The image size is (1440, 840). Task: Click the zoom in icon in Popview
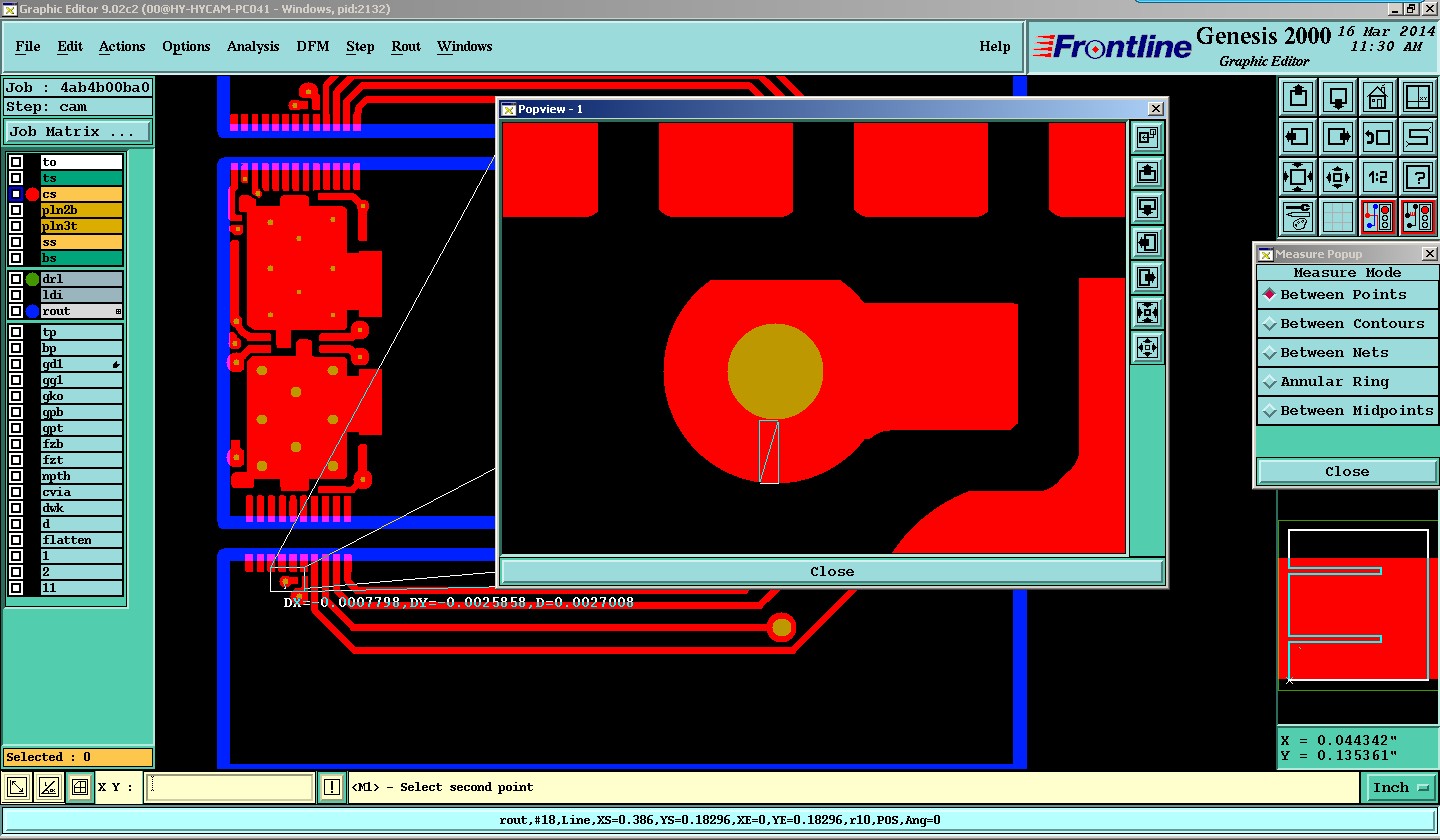(x=1147, y=313)
